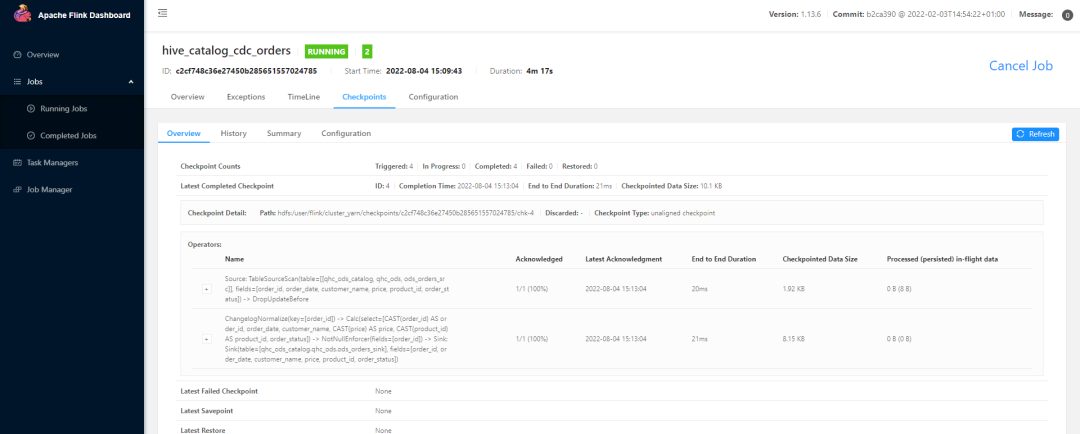1080x434 pixels.
Task: Click the Refresh button
Action: [x=1035, y=134]
